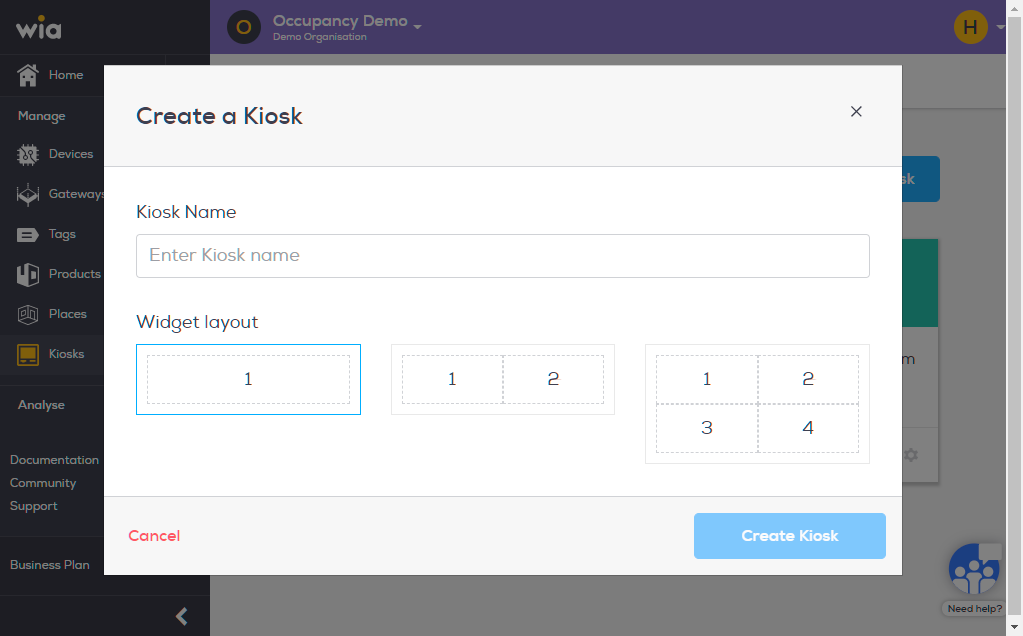Open the Products menu item
Viewport: 1023px width, 636px height.
click(75, 274)
